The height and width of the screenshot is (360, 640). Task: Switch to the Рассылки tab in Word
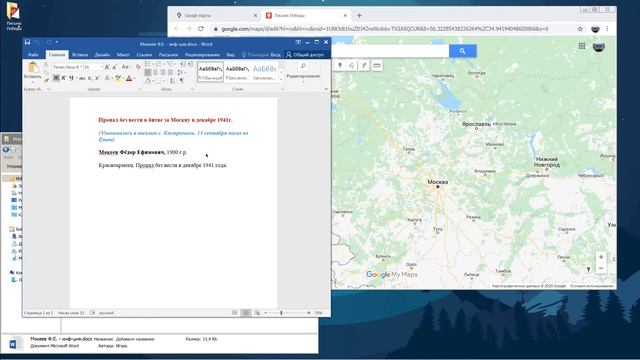[168, 55]
